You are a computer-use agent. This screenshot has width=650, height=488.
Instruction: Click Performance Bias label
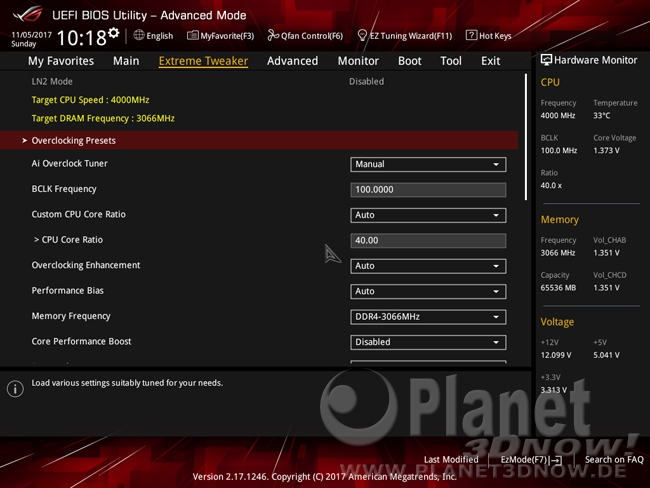click(68, 291)
